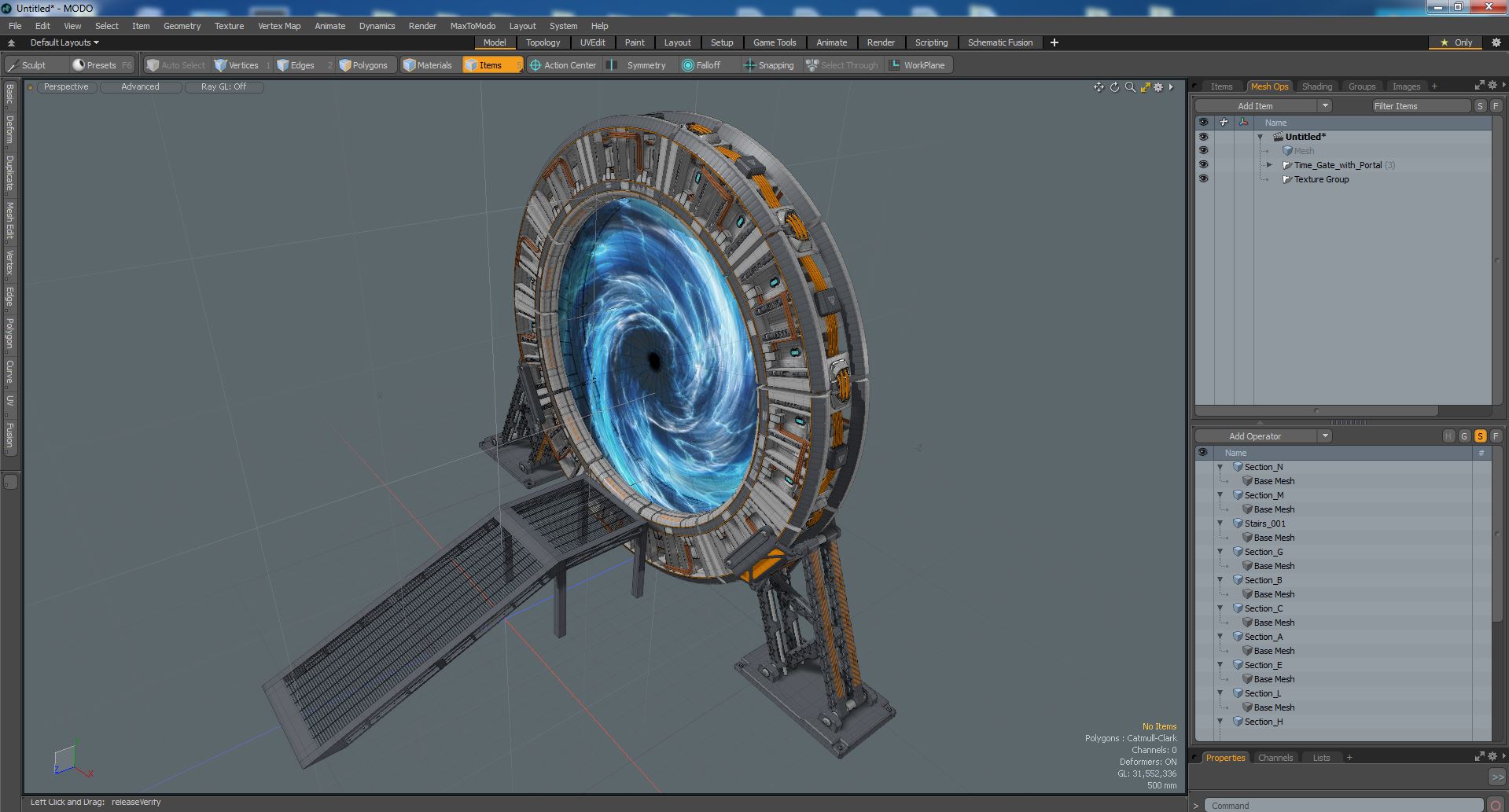Click the Ray GL: Off button
The image size is (1509, 812).
[x=223, y=87]
